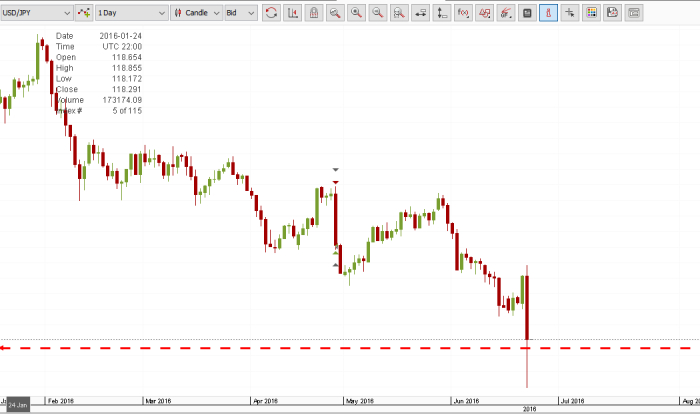Image resolution: width=700 pixels, height=414 pixels.
Task: Click the grey down triangle marker above May
Action: (x=336, y=170)
